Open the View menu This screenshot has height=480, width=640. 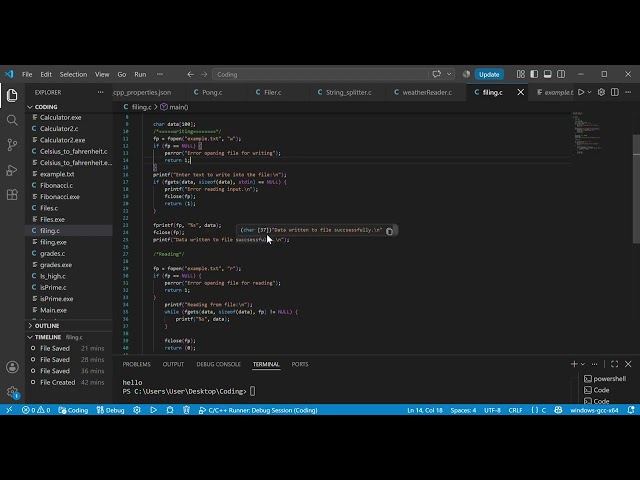coord(102,74)
